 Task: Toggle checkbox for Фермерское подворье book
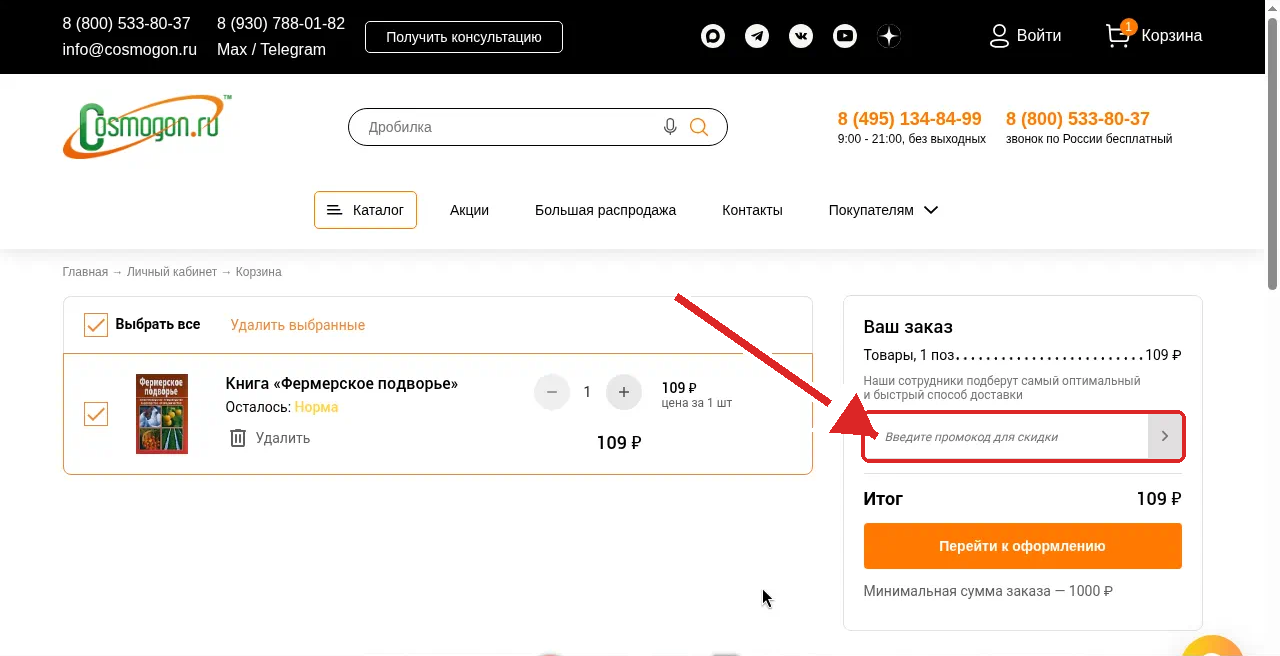(x=96, y=414)
